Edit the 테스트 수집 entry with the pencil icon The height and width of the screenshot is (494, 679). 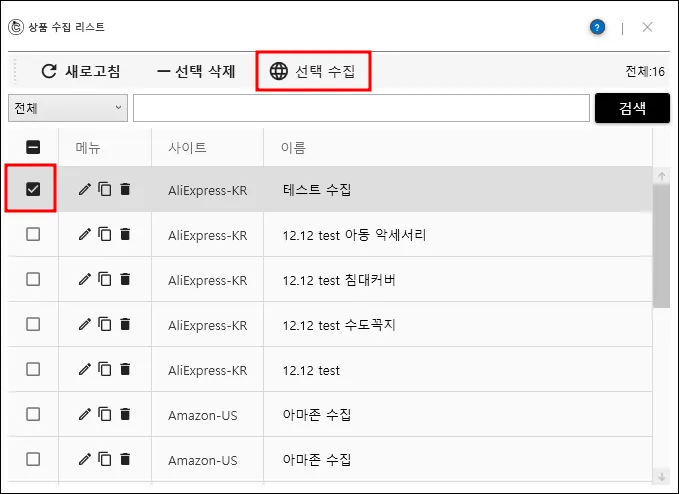tap(85, 189)
